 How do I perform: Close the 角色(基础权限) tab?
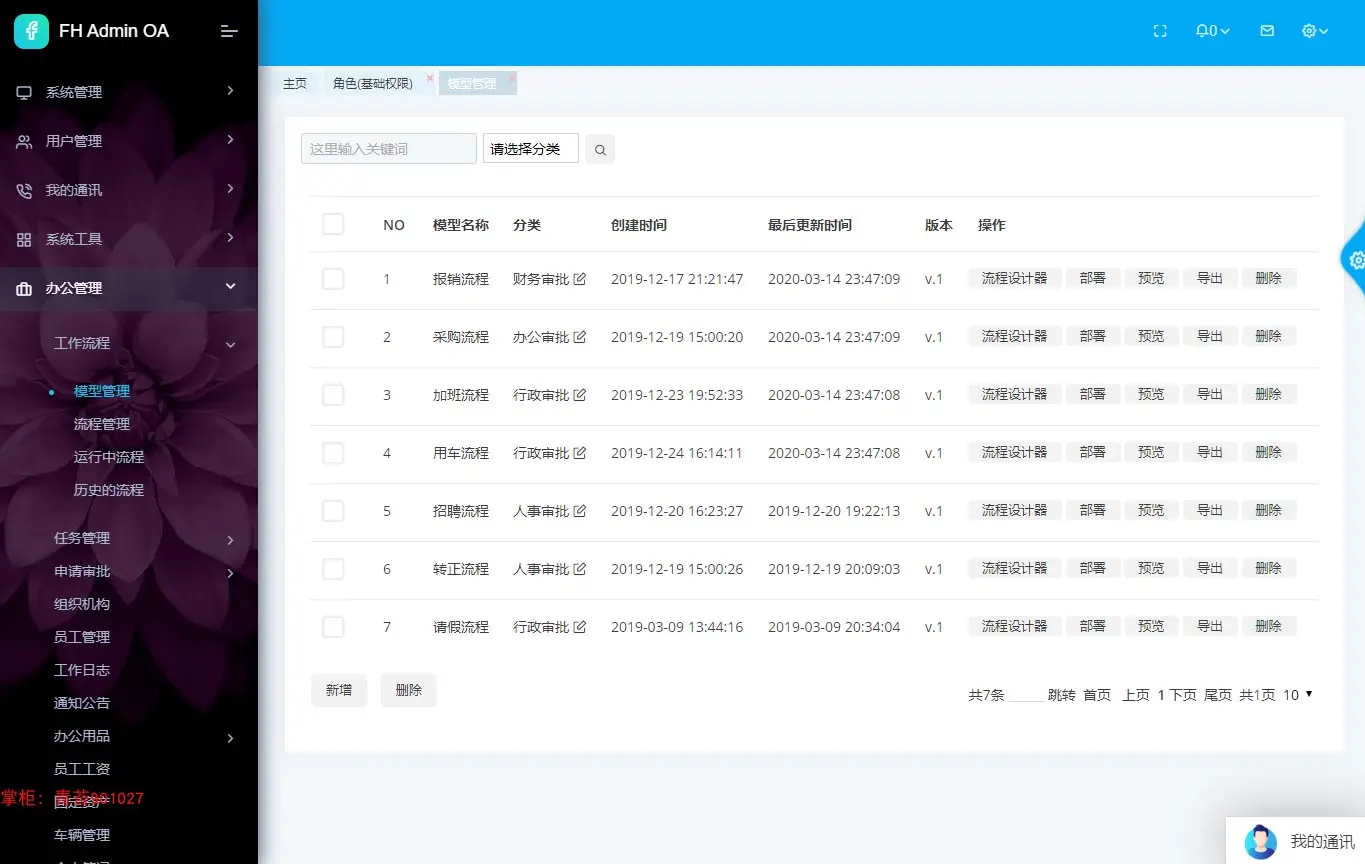[x=430, y=77]
